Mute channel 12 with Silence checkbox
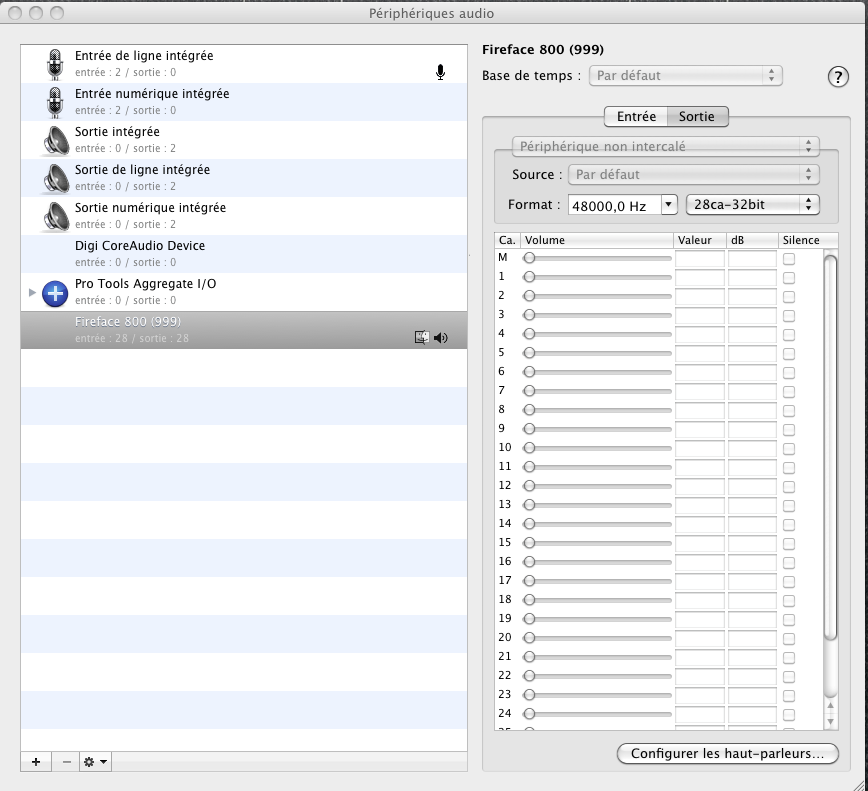This screenshot has height=791, width=868. click(x=789, y=486)
